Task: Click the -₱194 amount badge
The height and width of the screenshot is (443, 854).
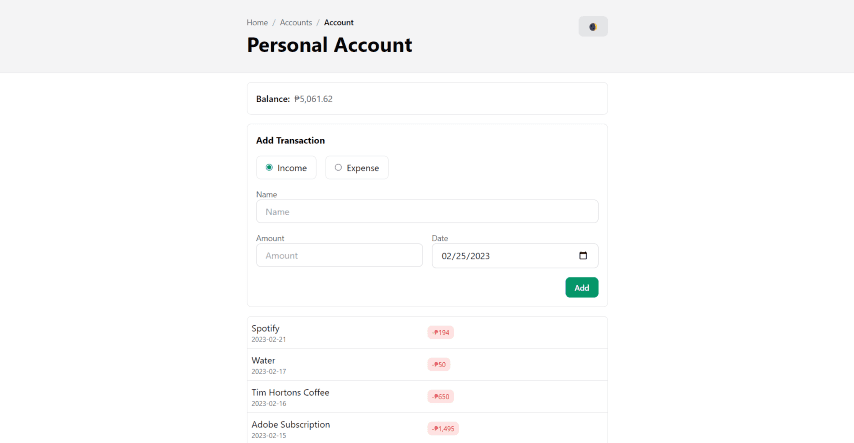Action: 441,333
